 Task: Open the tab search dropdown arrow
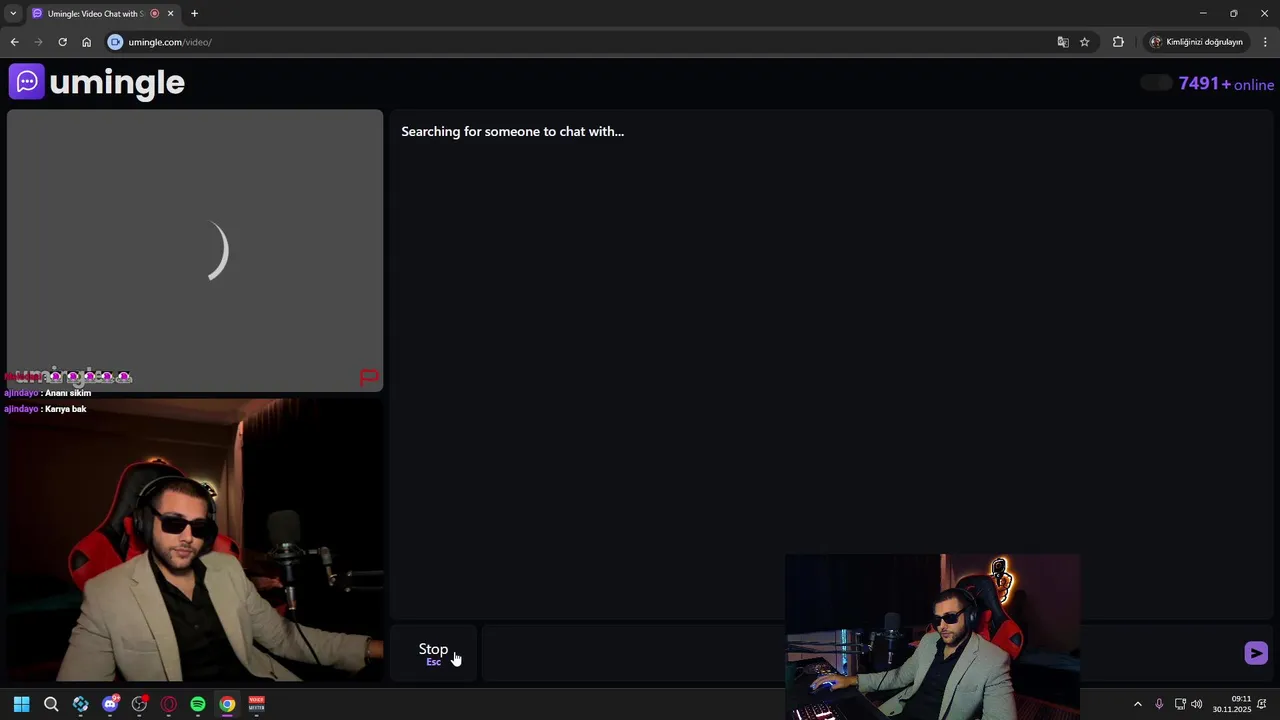(13, 14)
